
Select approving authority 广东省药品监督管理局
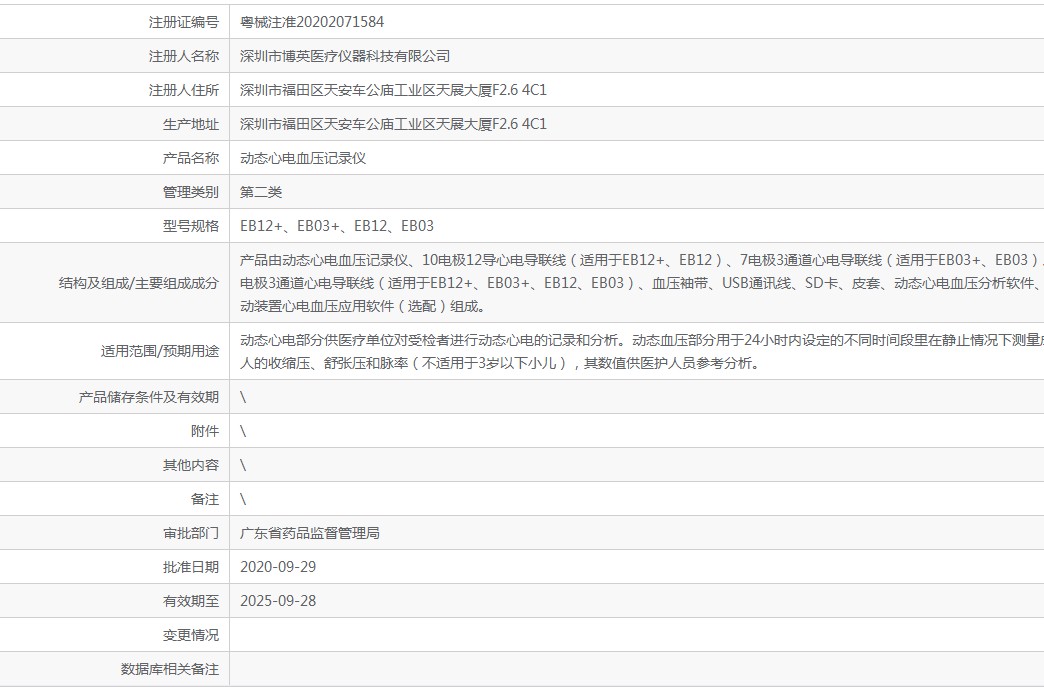(x=310, y=533)
